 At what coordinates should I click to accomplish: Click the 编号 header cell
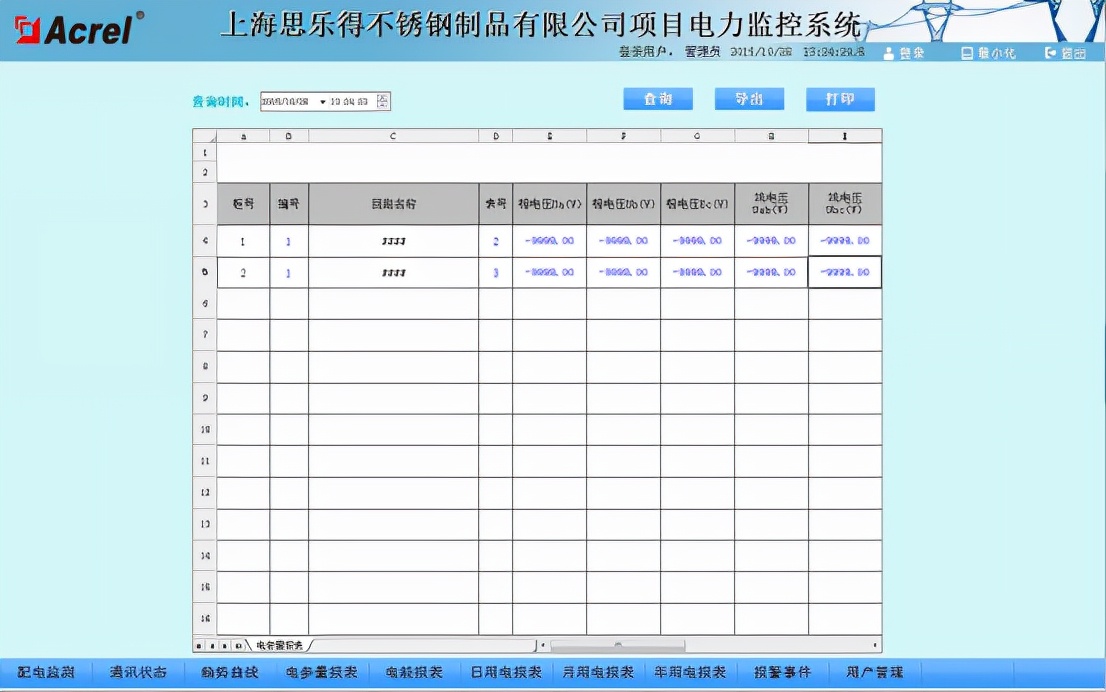tap(289, 204)
